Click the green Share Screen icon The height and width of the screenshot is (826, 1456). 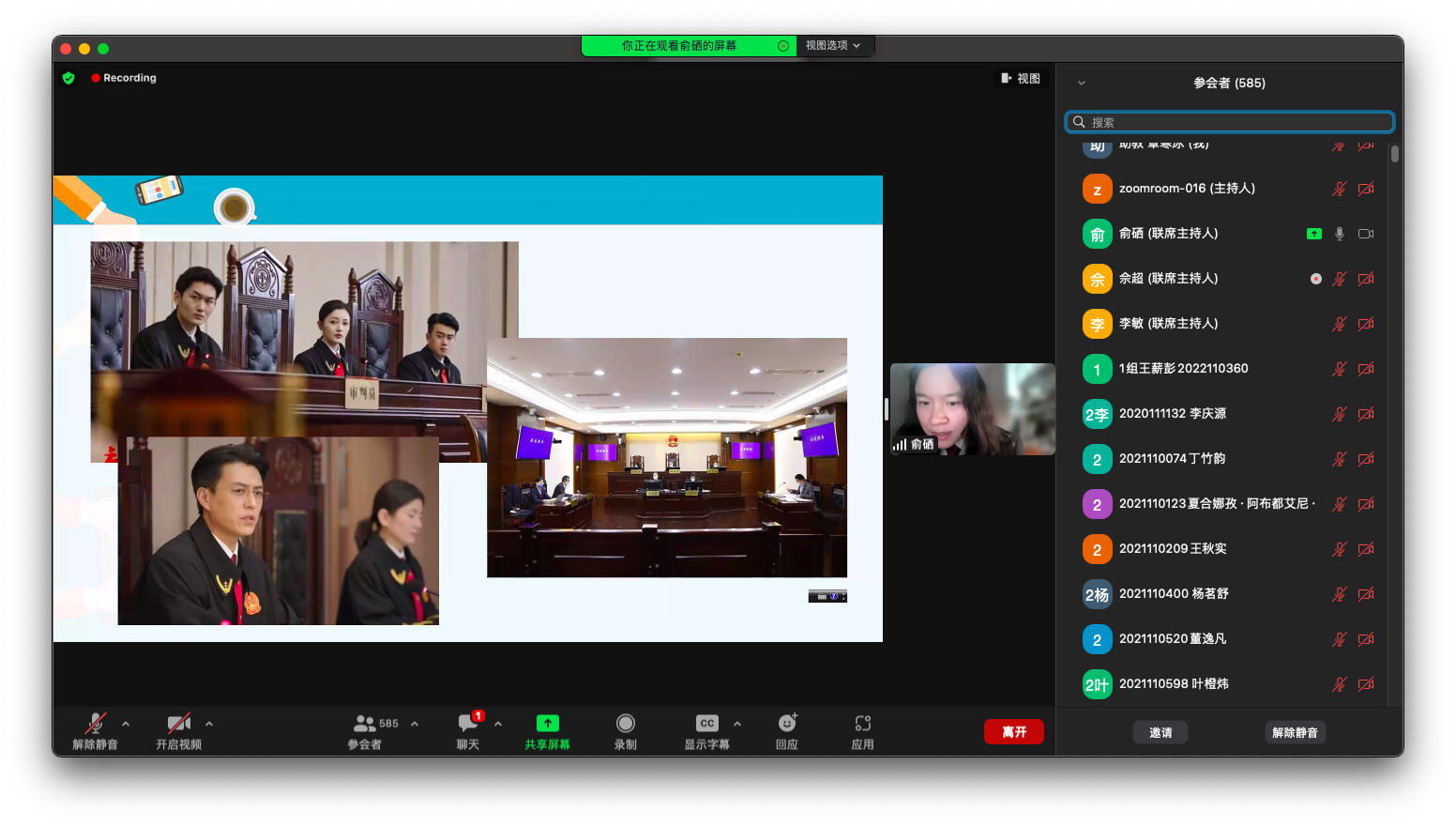click(x=547, y=724)
